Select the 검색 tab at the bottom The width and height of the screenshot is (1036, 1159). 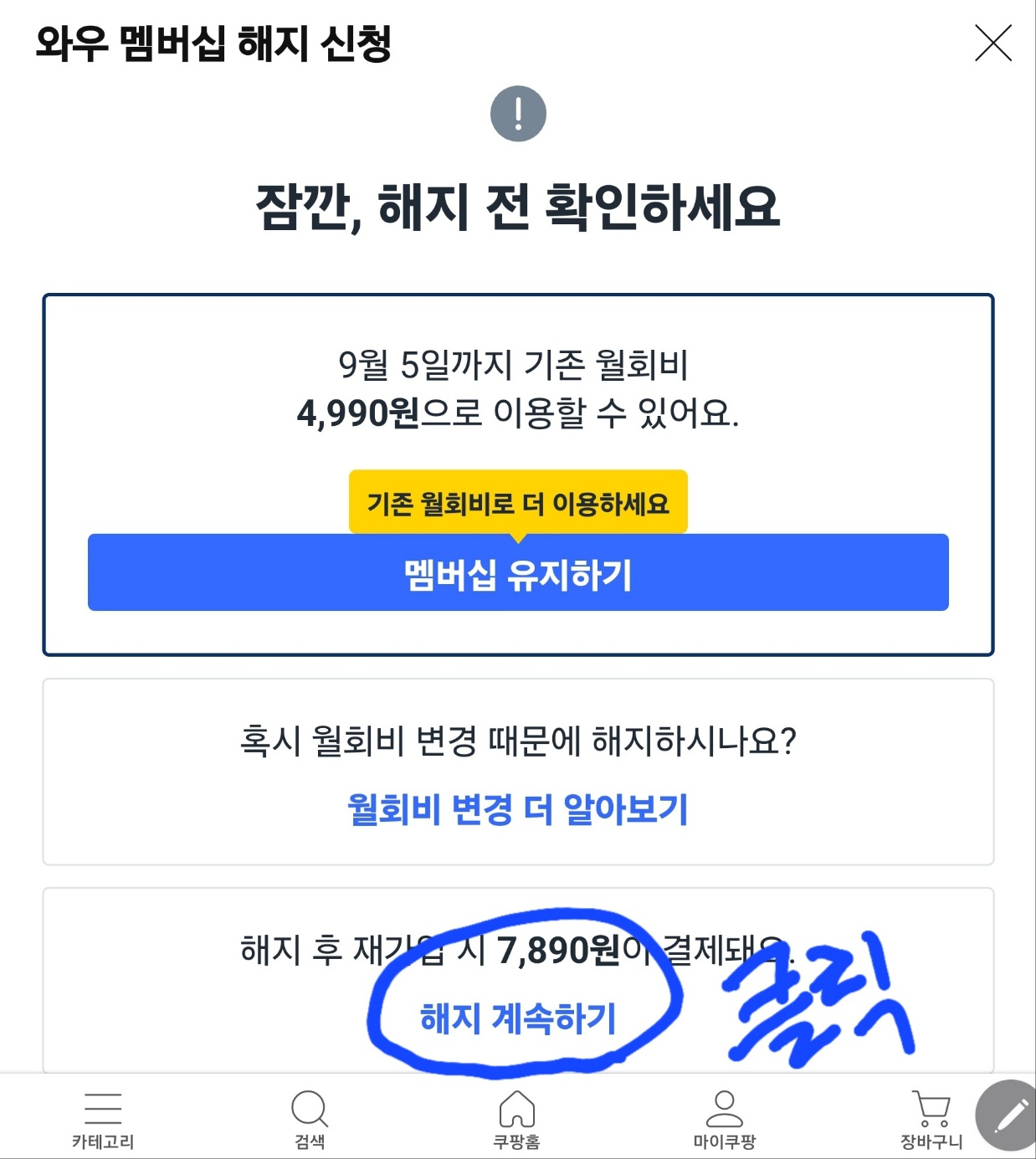[x=309, y=1138]
